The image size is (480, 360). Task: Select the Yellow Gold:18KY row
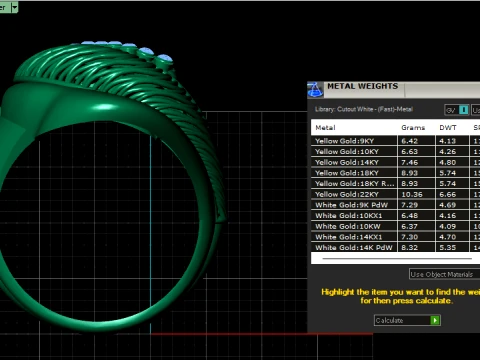tap(395, 173)
